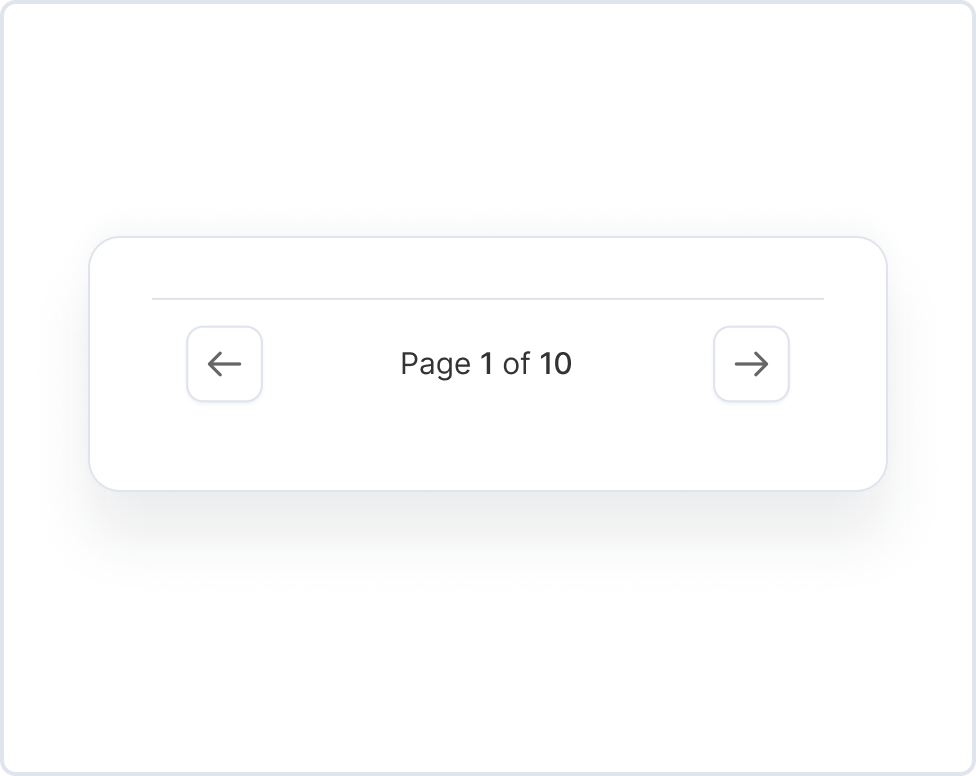Step back using the left arrow icon
Screen dimensions: 976x776
[x=224, y=364]
